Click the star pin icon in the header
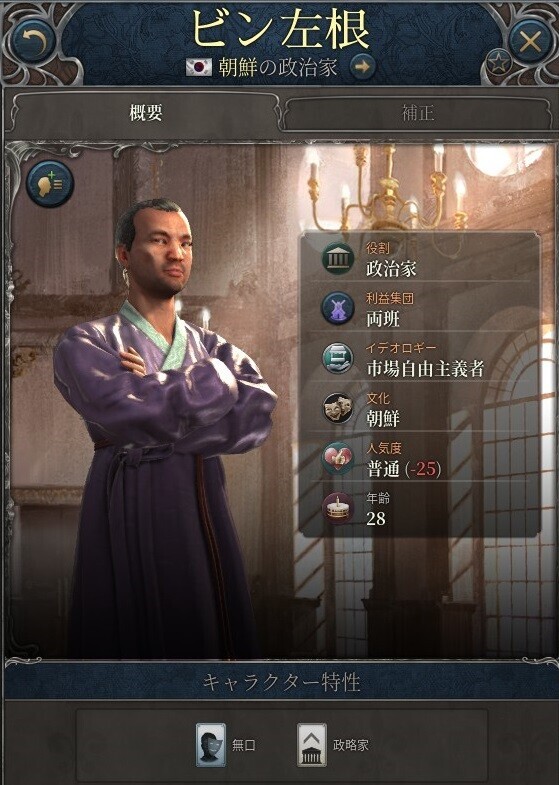 pyautogui.click(x=498, y=63)
